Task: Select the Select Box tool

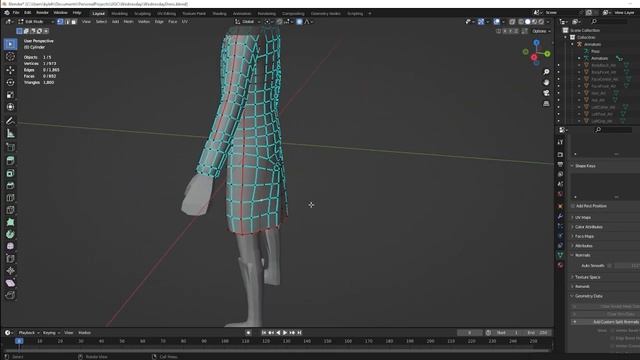Action: click(x=10, y=44)
